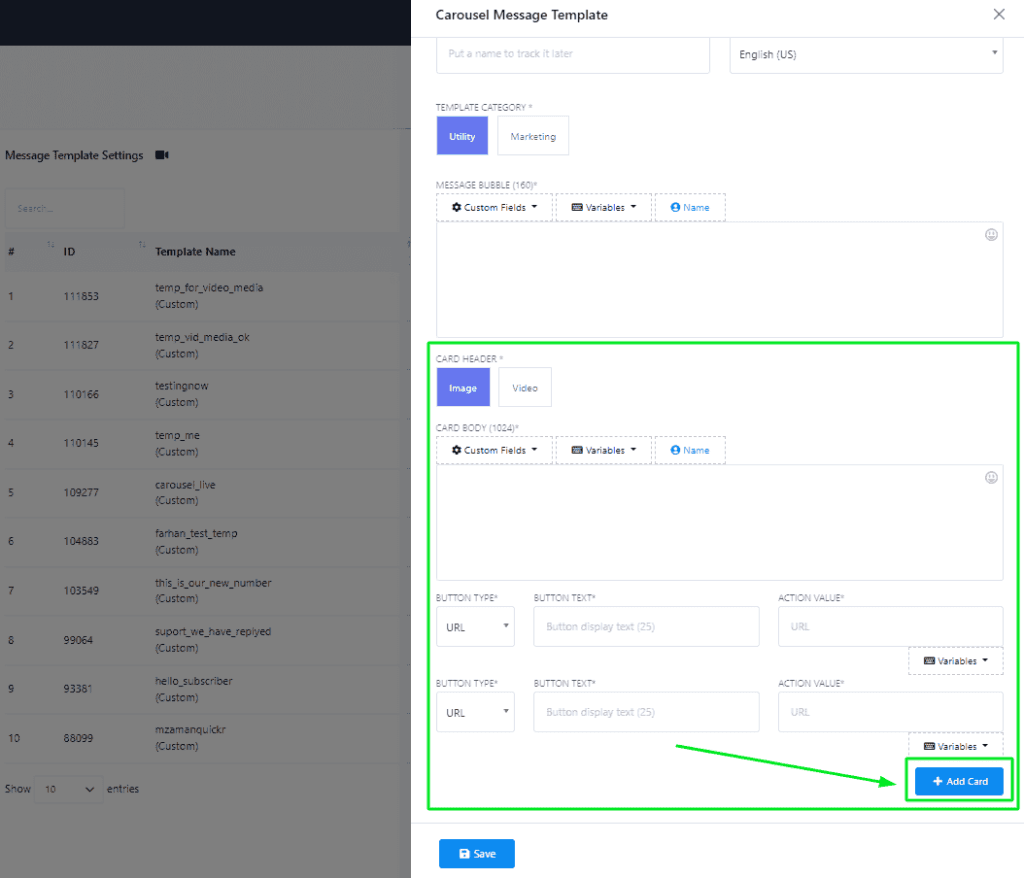Screen dimensions: 1024x878
Task: Expand Custom Fields dropdown for Message Bubble
Action: click(494, 208)
